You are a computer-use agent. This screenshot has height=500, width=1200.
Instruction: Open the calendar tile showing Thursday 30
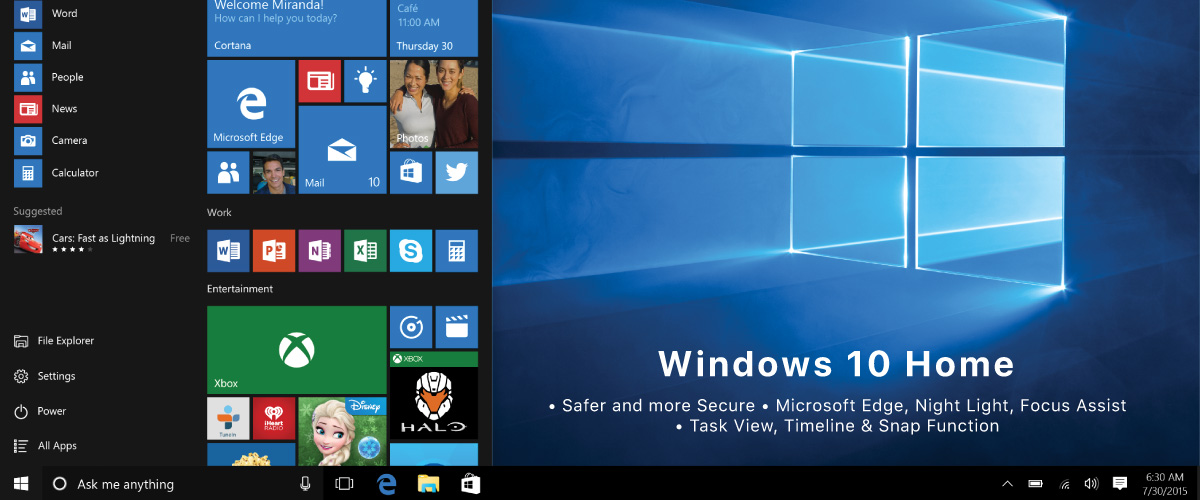point(434,28)
